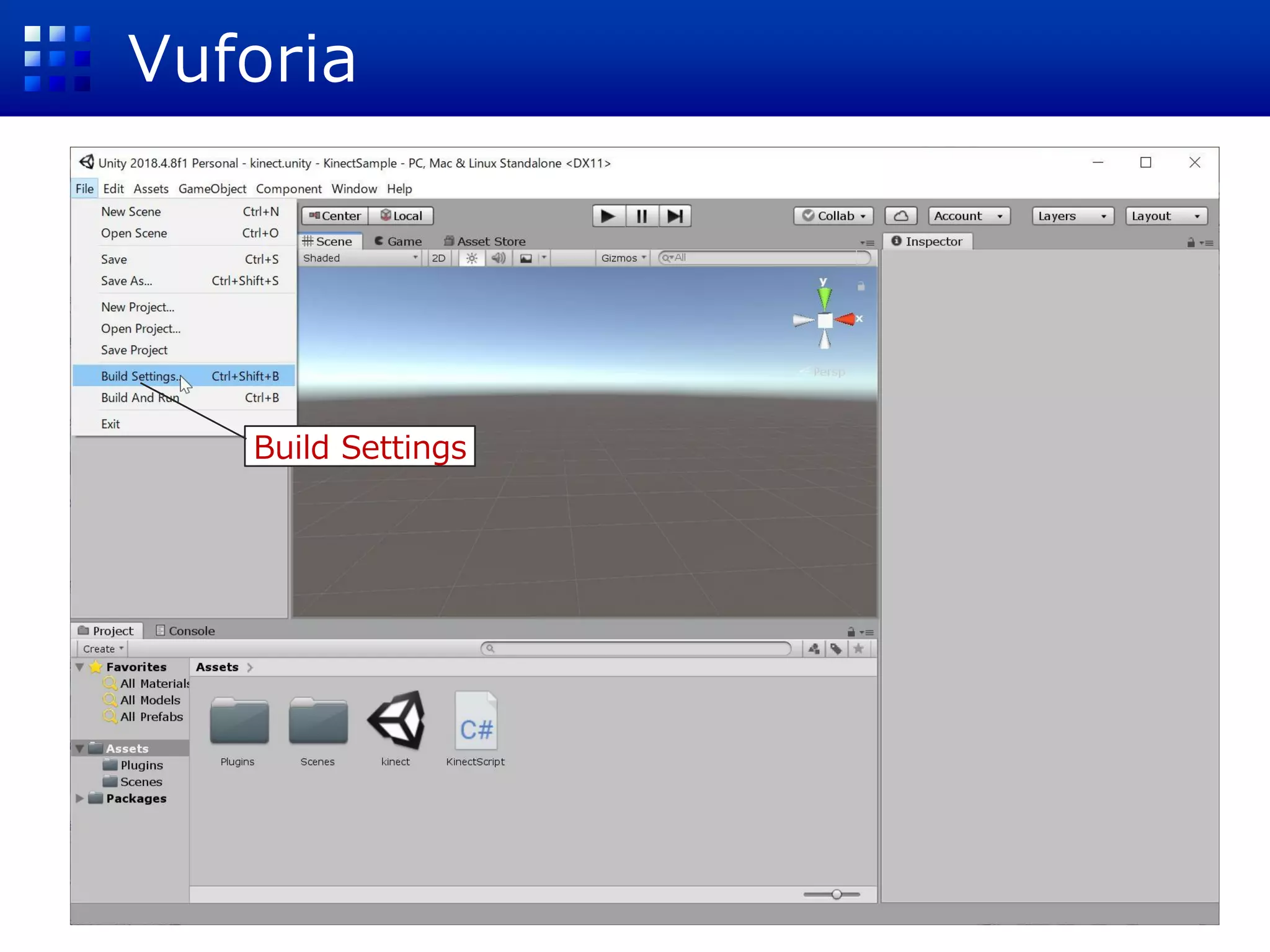Open the Shaded draw mode dropdown
The image size is (1270, 952).
click(x=360, y=258)
